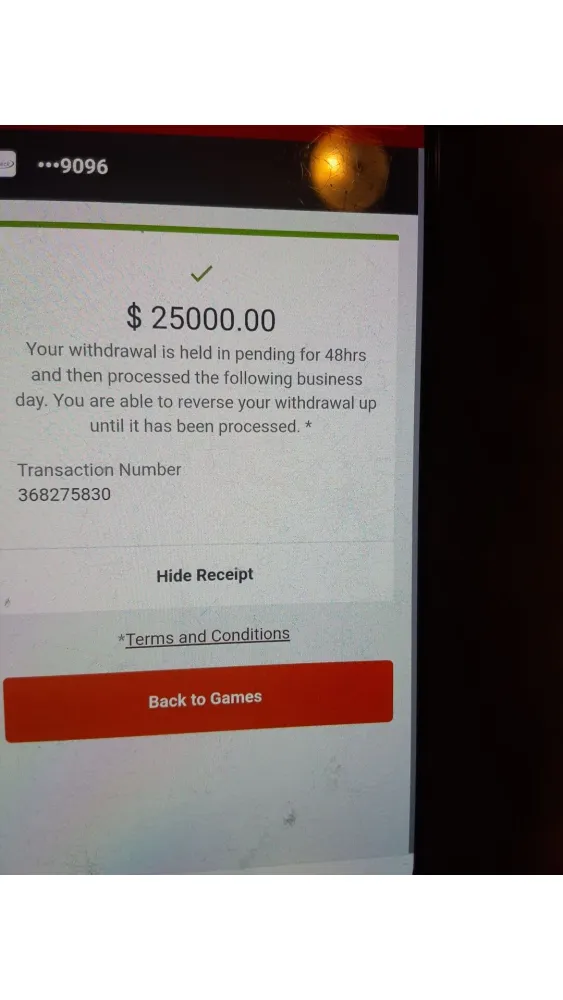
Task: Click the Transaction Number label
Action: tap(99, 470)
